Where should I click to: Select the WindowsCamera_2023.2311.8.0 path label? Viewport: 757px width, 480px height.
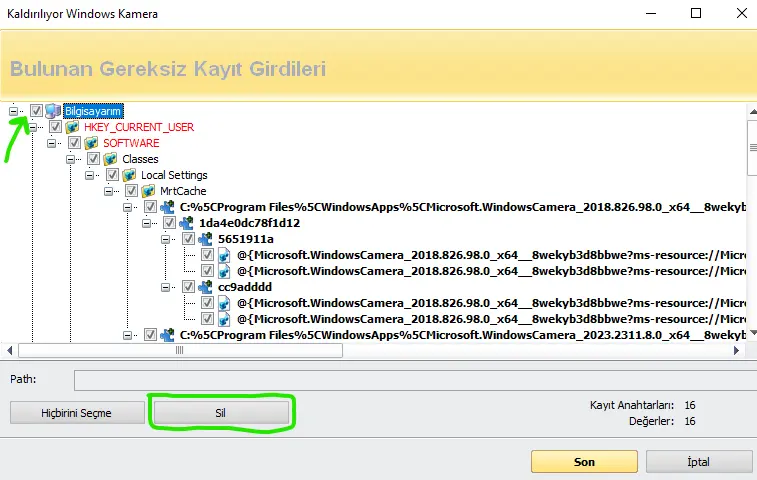pos(463,335)
